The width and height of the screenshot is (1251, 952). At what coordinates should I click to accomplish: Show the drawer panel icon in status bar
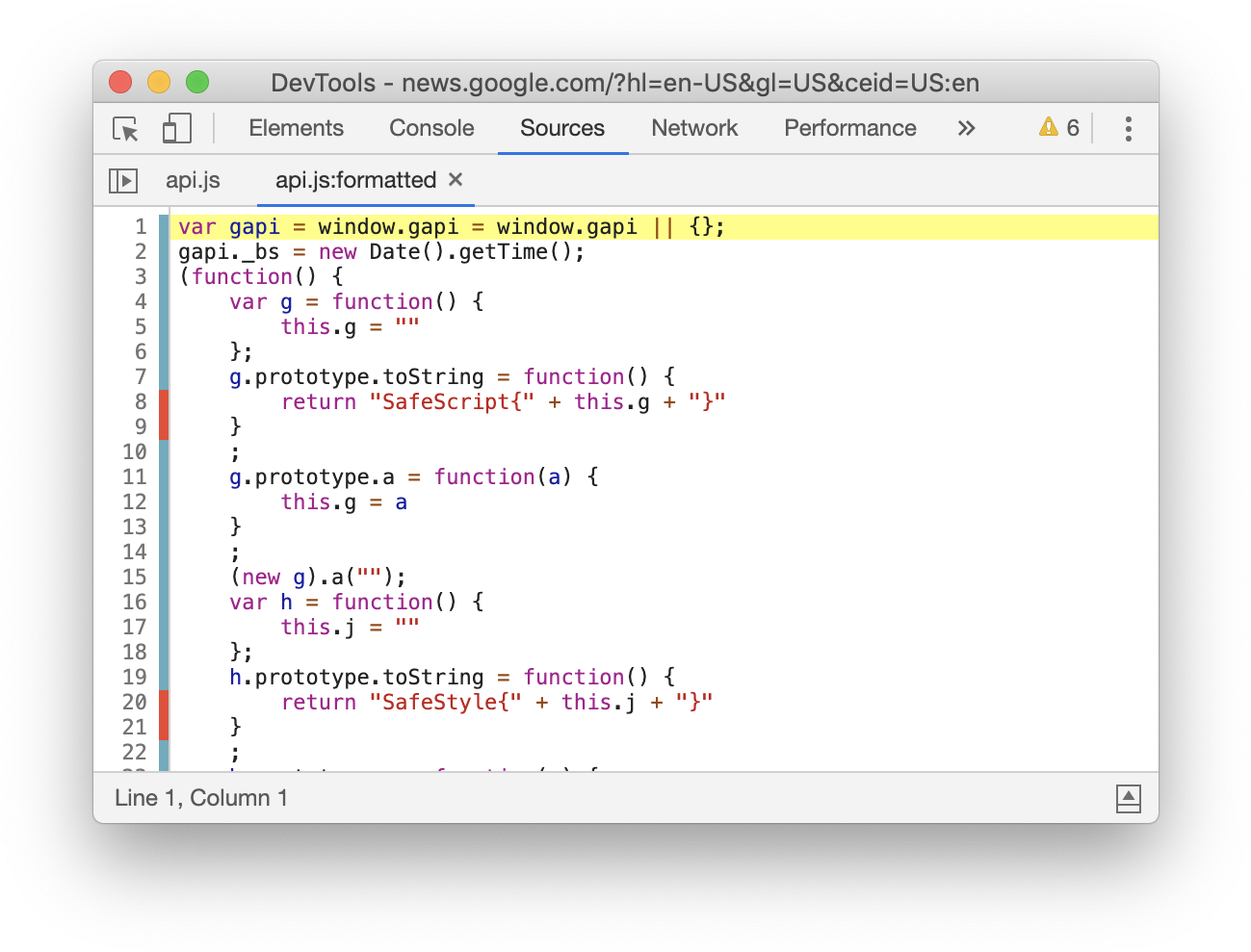tap(1128, 798)
